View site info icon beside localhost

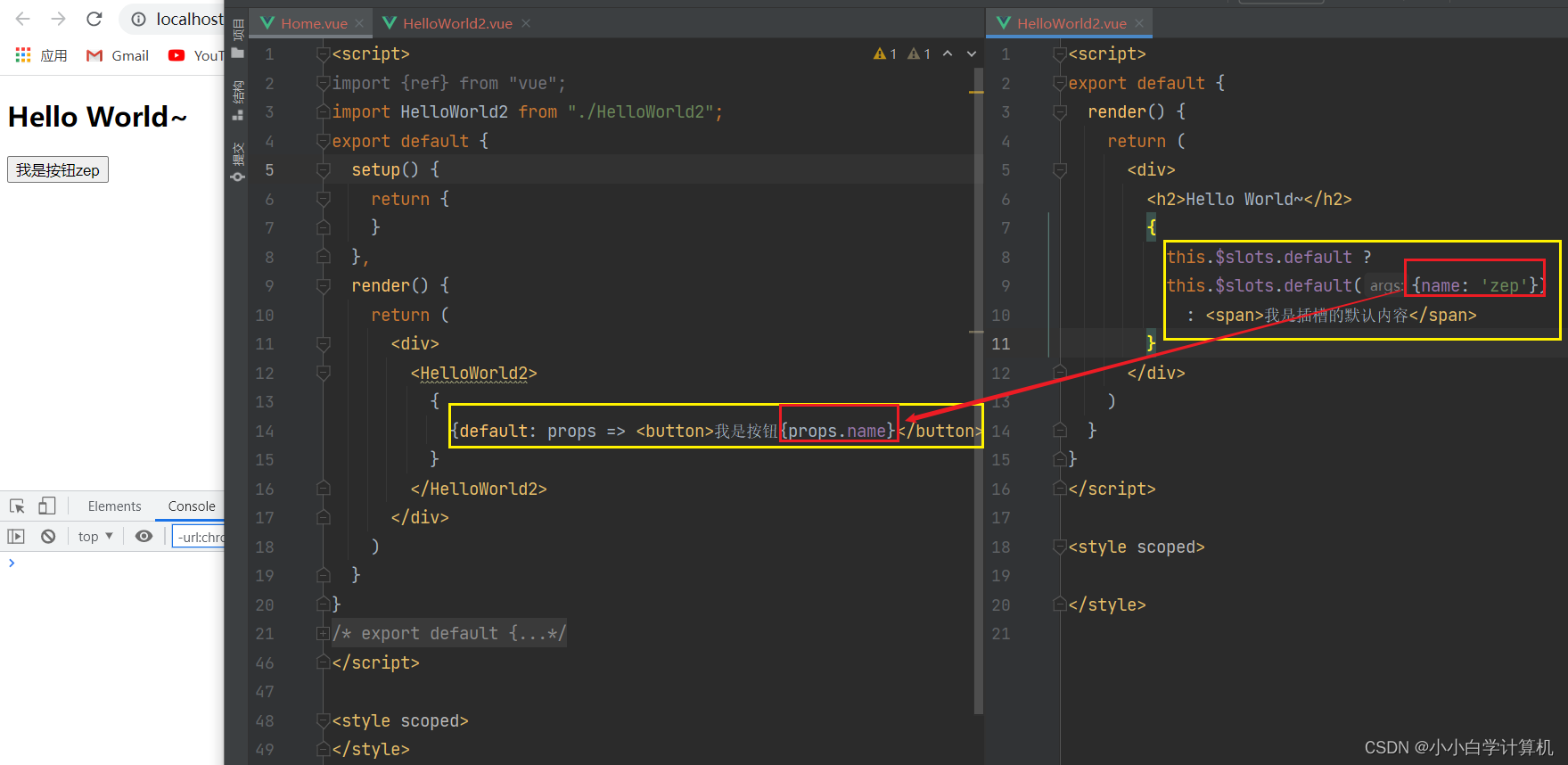pos(139,19)
